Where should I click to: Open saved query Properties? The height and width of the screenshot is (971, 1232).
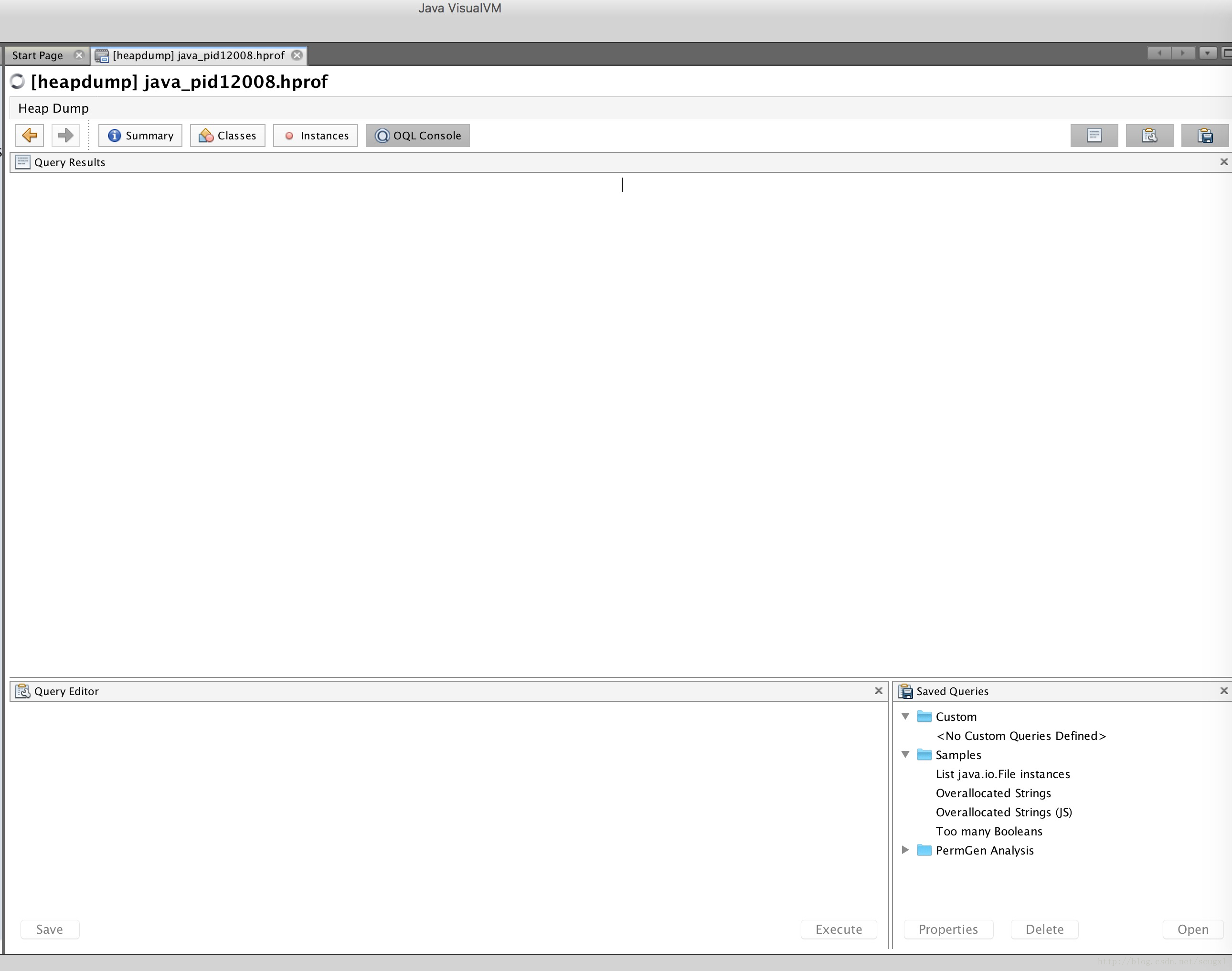pyautogui.click(x=948, y=929)
